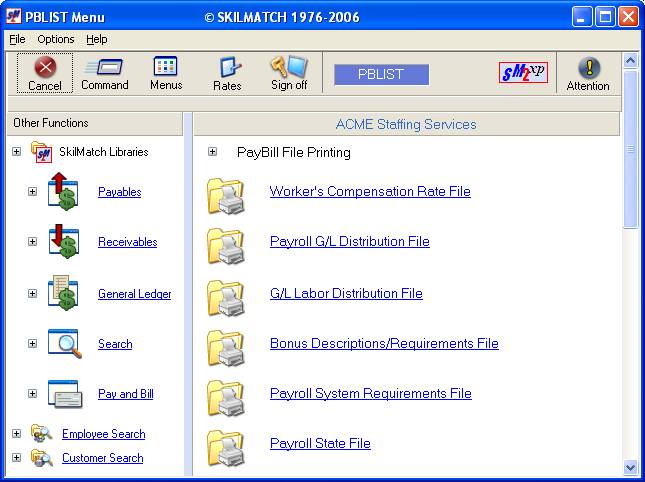The image size is (645, 482).
Task: Open the Command line icon
Action: pyautogui.click(x=104, y=67)
